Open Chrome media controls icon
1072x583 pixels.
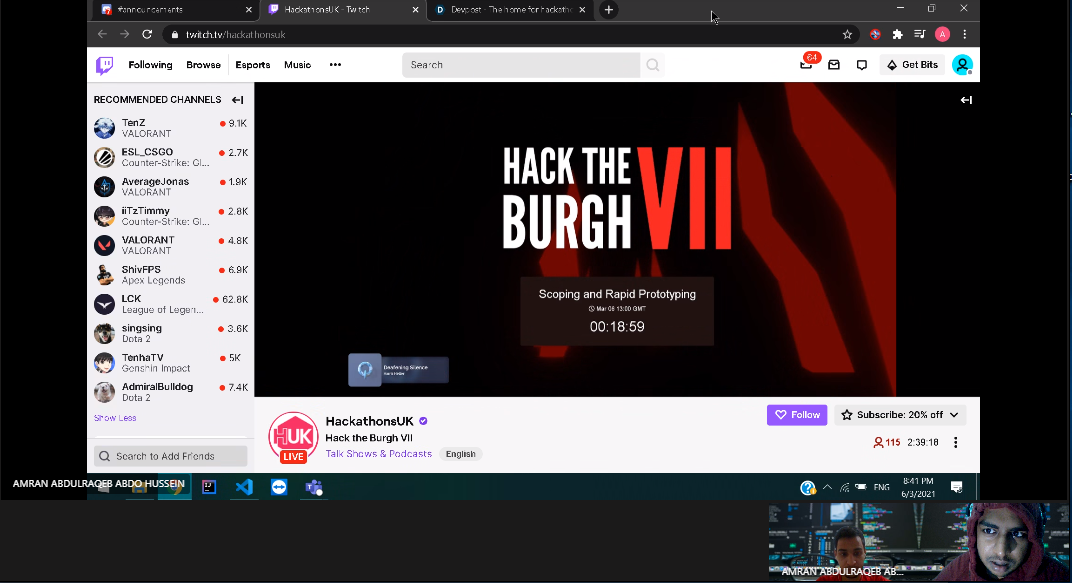click(x=920, y=34)
